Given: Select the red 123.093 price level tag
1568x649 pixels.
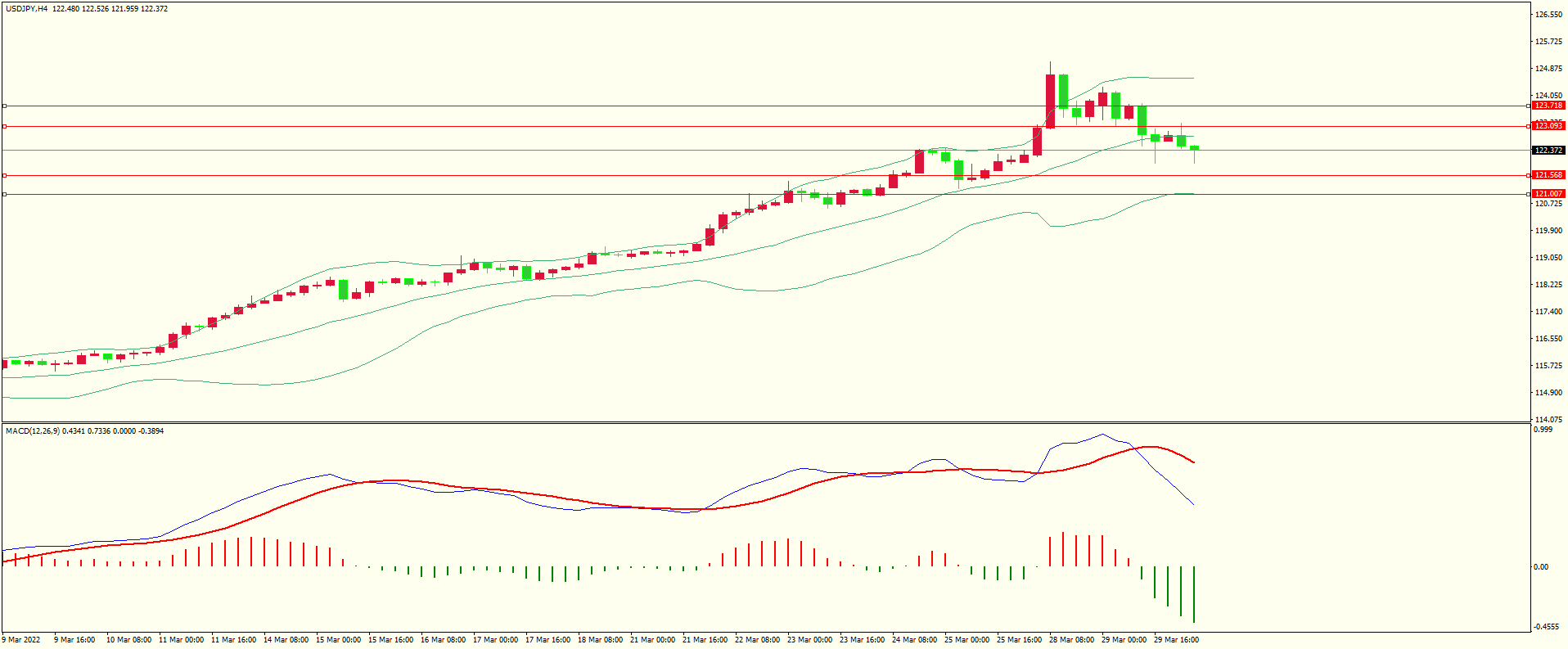Looking at the screenshot, I should click(x=1548, y=126).
